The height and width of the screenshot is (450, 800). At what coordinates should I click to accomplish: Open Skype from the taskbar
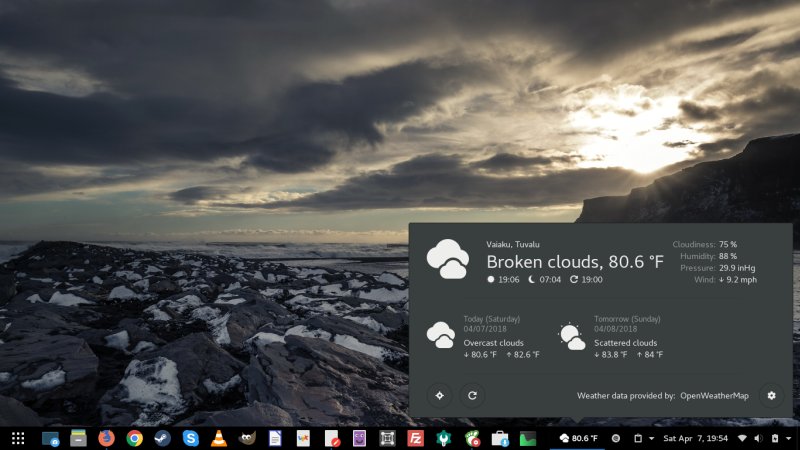tap(191, 438)
